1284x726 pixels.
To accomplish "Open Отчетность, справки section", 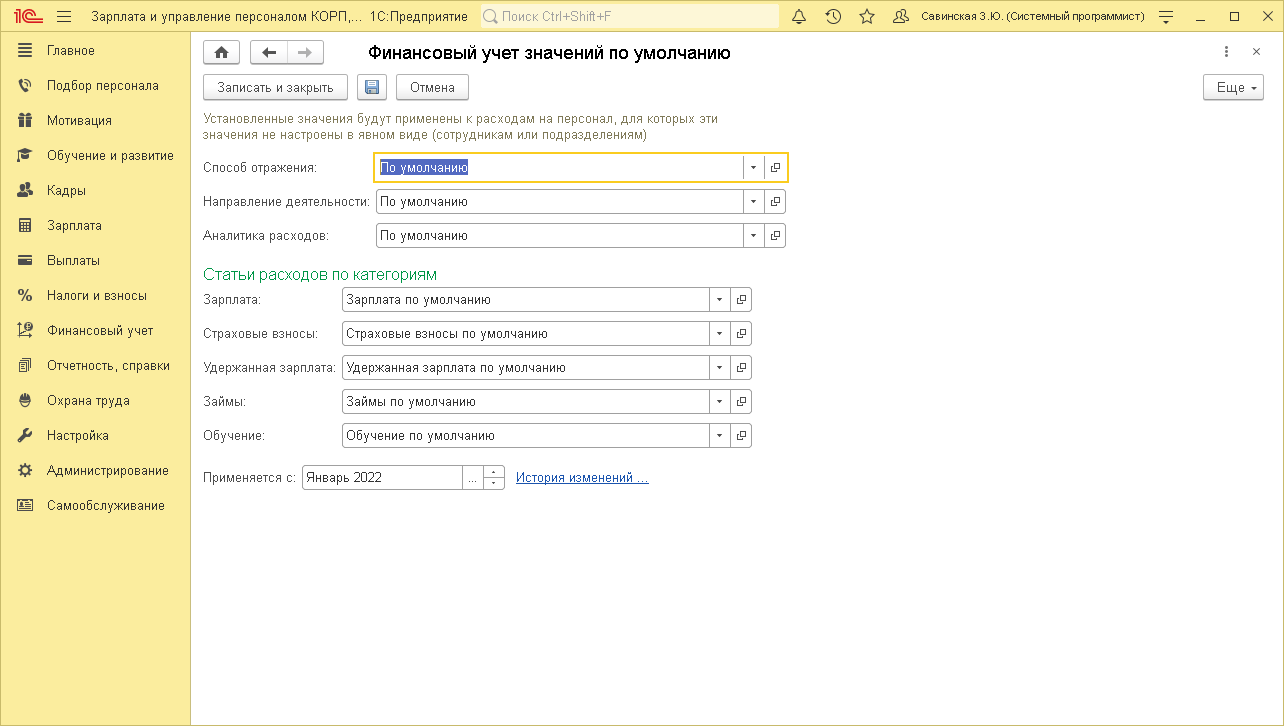I will click(95, 366).
